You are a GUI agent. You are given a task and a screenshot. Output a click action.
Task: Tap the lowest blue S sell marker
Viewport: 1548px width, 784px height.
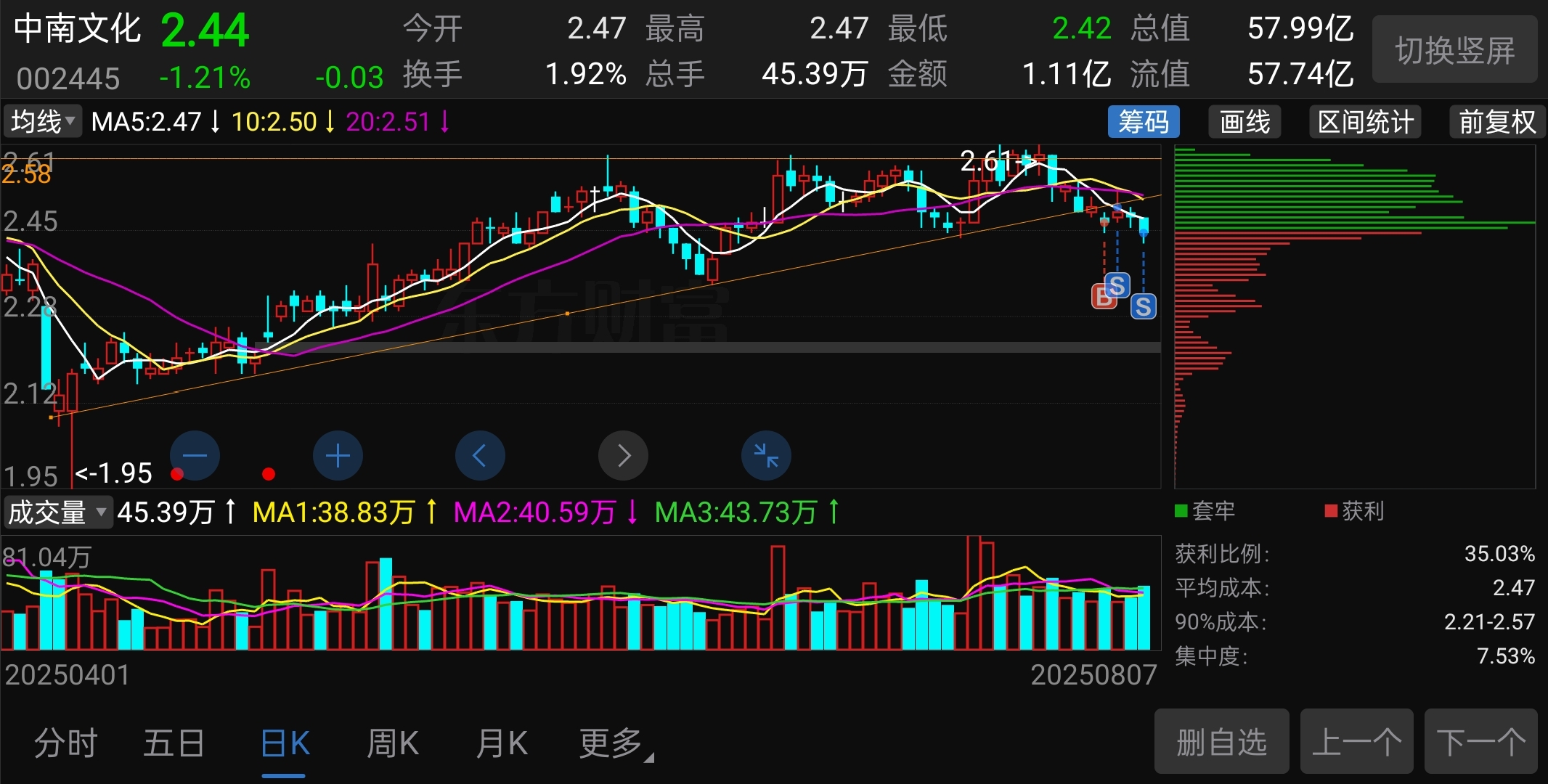tap(1144, 307)
